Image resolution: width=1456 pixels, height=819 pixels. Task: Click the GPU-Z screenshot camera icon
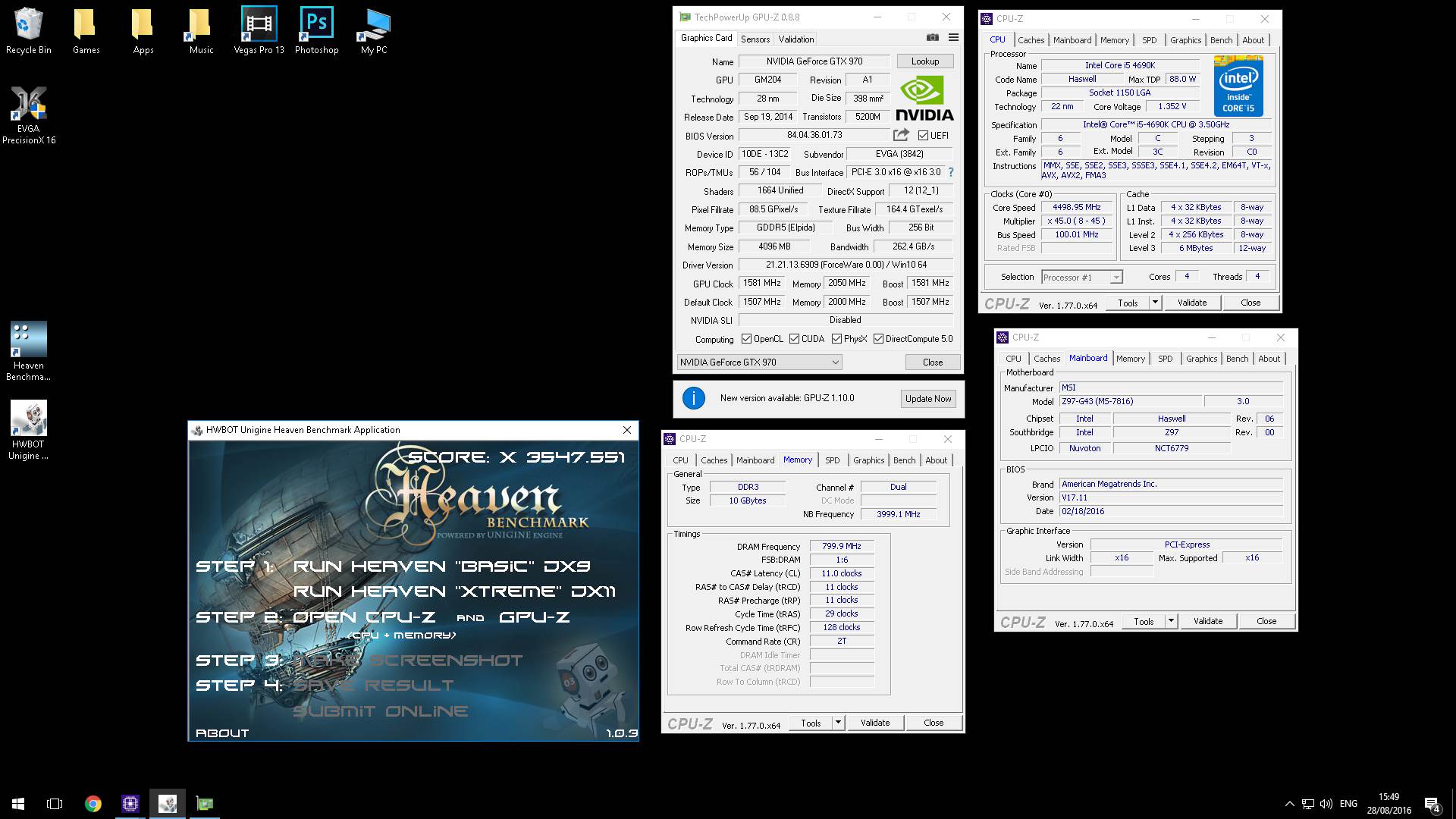[x=933, y=38]
